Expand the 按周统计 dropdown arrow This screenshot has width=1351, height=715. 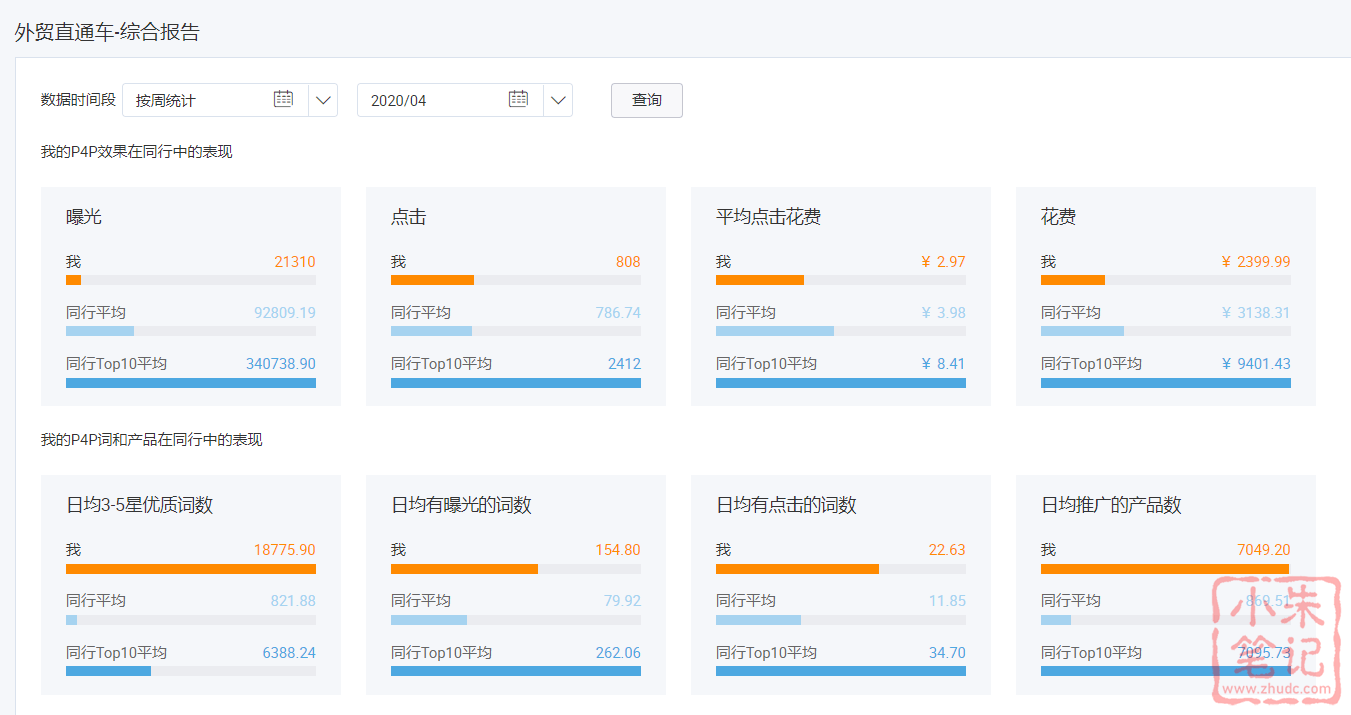coord(323,100)
